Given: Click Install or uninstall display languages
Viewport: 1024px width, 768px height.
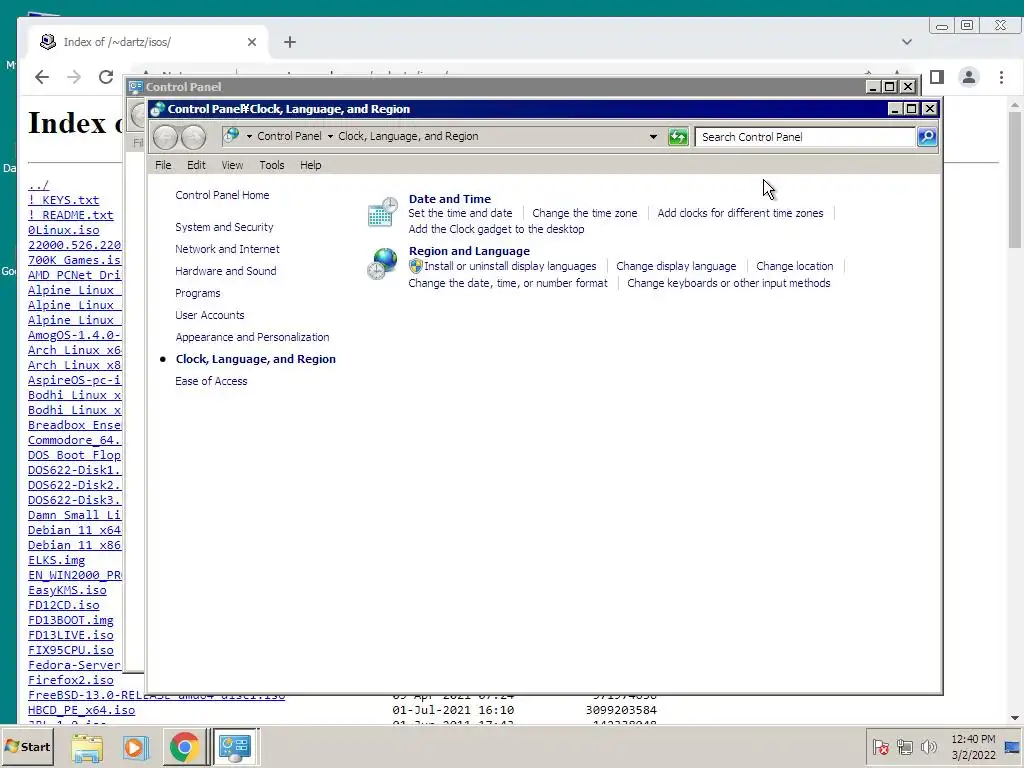Looking at the screenshot, I should (x=510, y=266).
